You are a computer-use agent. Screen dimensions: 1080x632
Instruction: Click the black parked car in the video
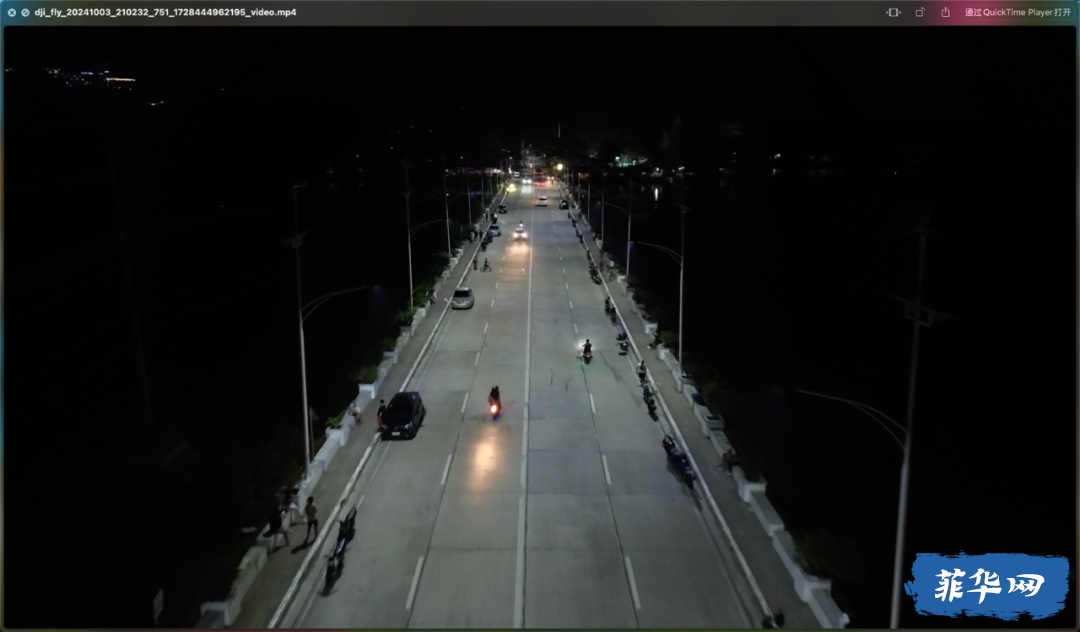click(x=403, y=414)
